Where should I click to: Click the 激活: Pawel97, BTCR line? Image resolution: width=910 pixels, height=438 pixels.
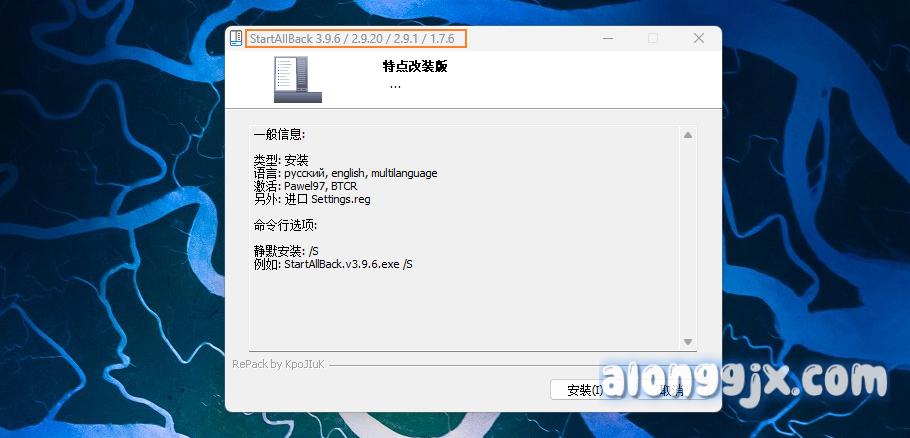(305, 186)
